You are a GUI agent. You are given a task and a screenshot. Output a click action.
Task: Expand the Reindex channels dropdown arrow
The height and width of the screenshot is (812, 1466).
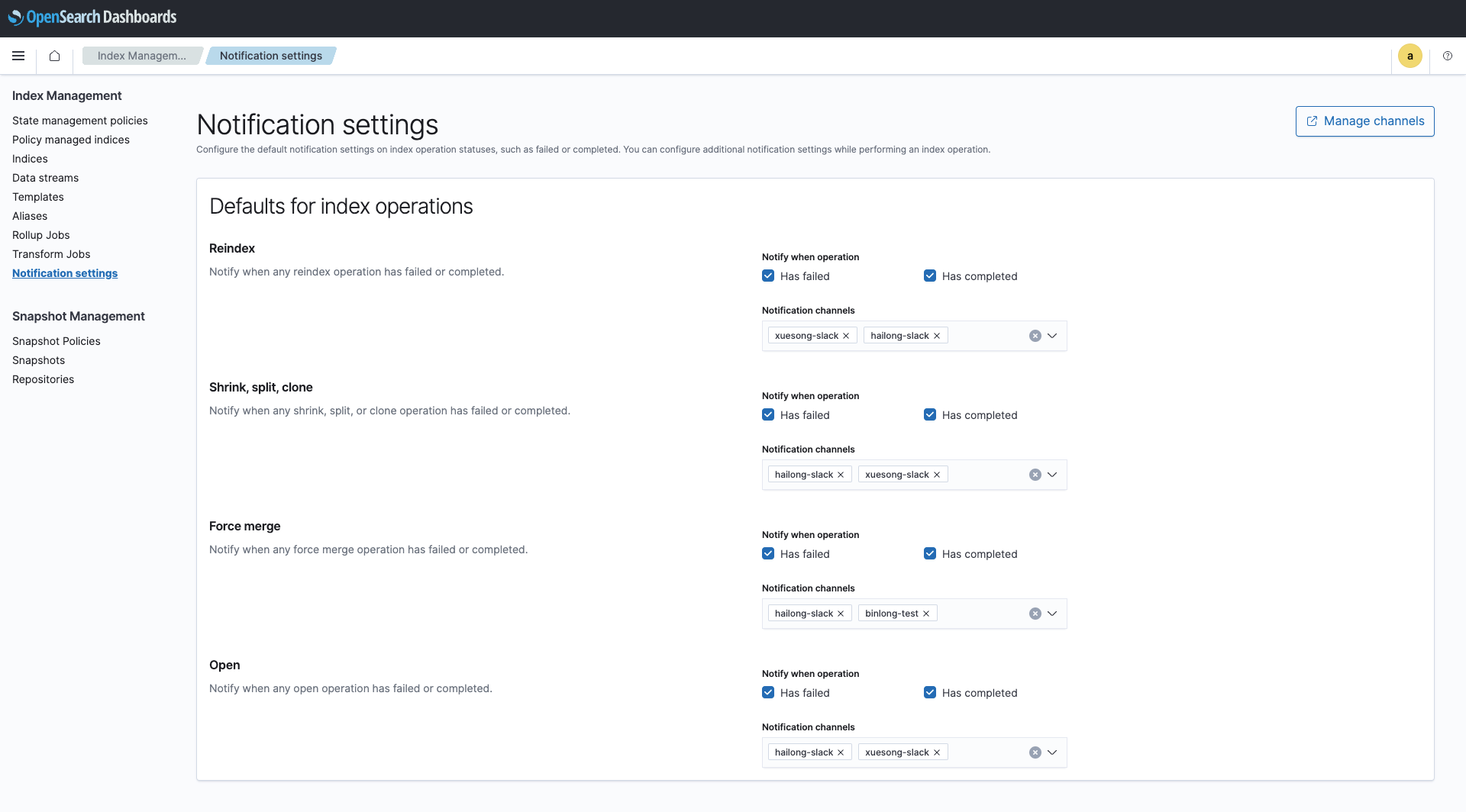(x=1052, y=336)
